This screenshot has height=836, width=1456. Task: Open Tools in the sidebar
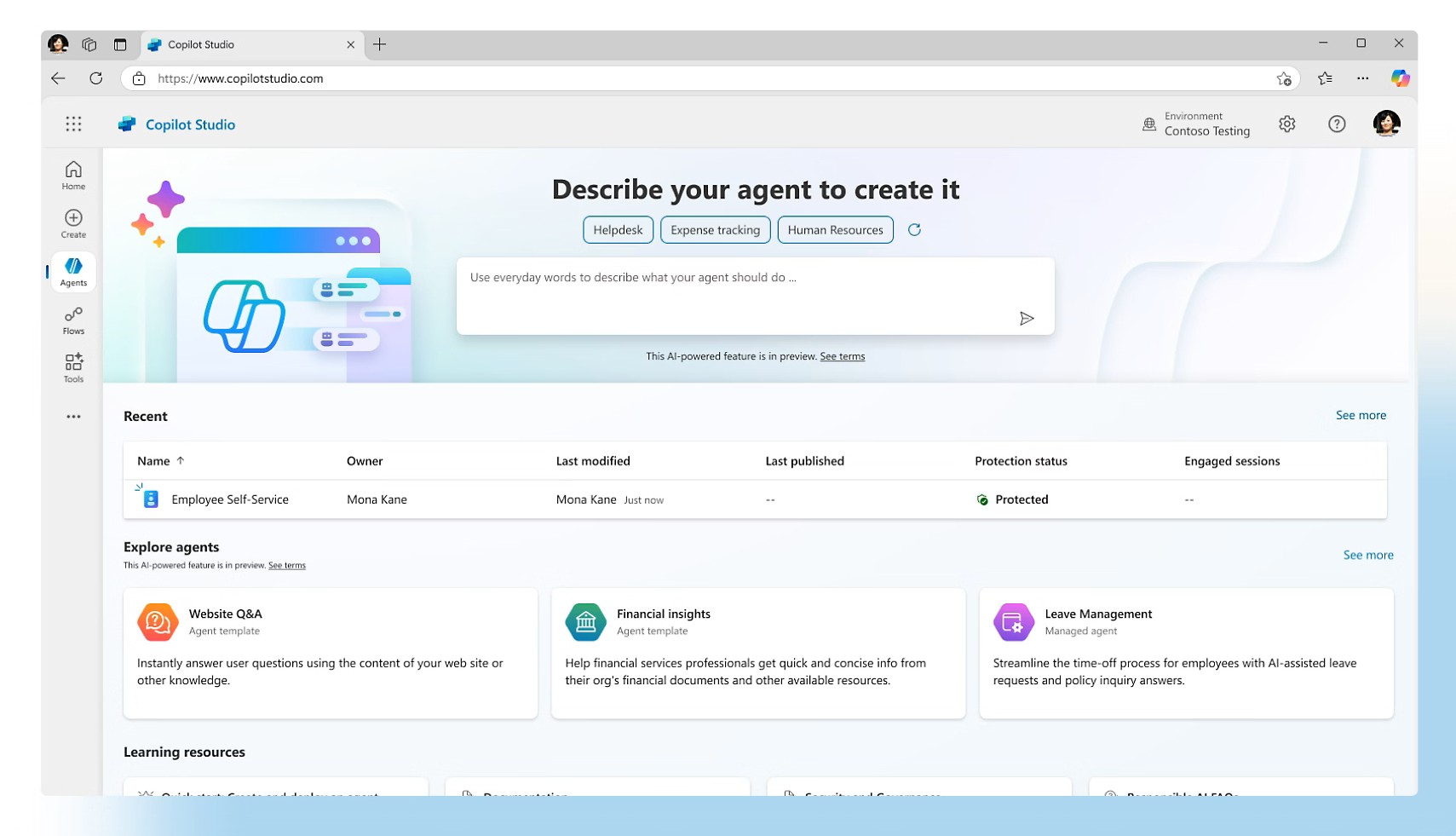(73, 366)
